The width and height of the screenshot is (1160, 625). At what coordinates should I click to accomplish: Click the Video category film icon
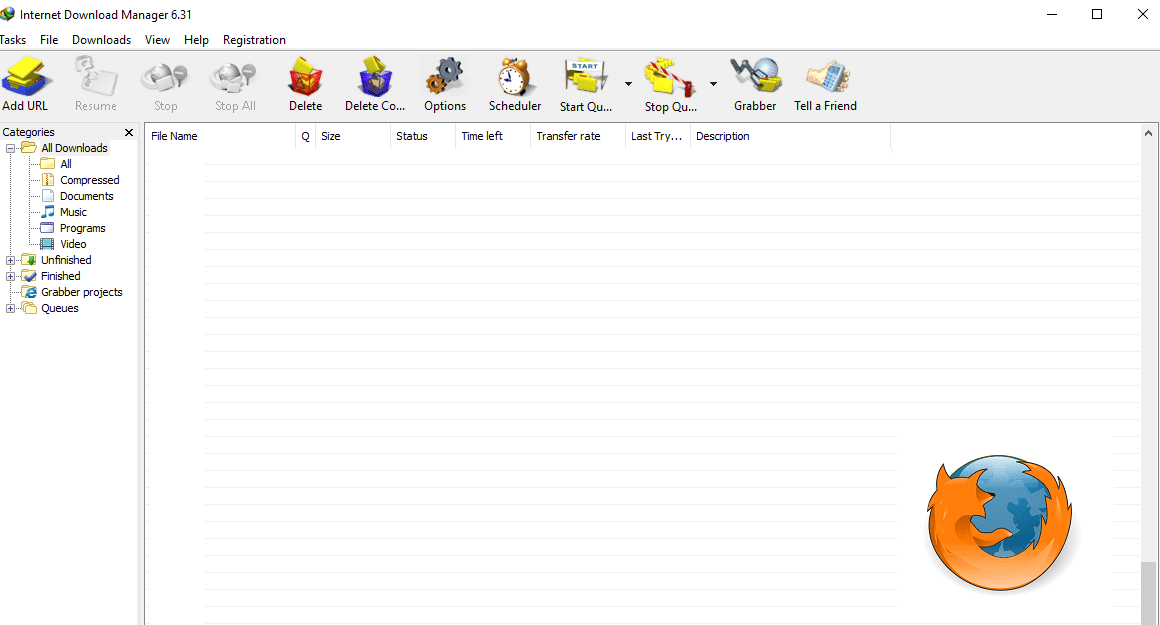click(x=47, y=244)
